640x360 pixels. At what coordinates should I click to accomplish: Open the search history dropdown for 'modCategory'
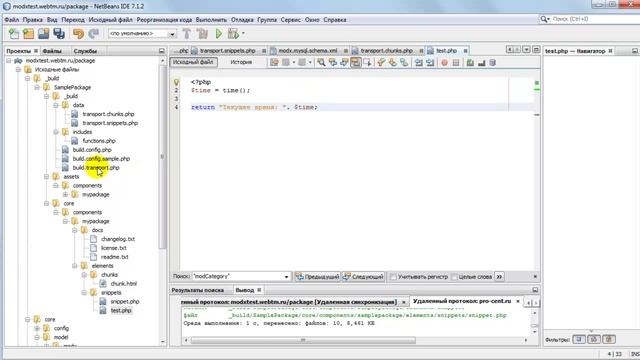(286, 277)
